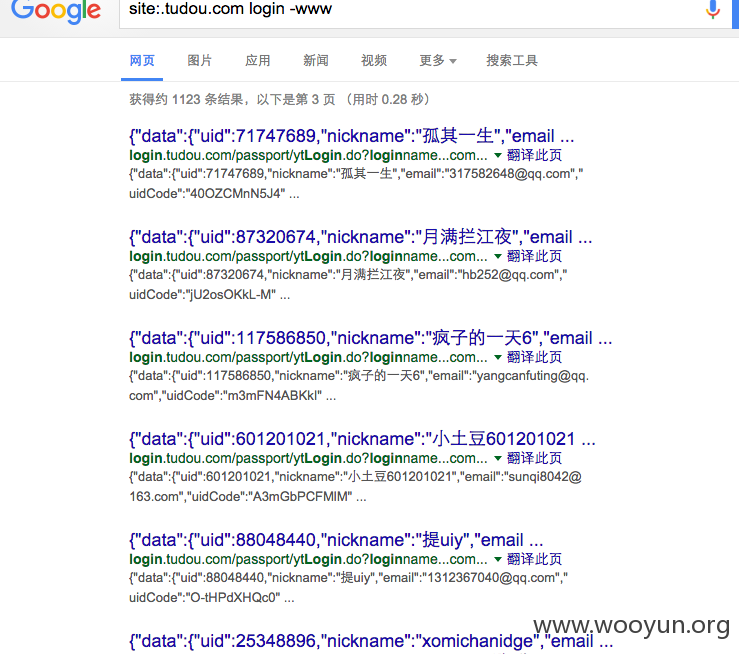Click snippet line uidCode jU2osOKkL-M

pos(209,294)
